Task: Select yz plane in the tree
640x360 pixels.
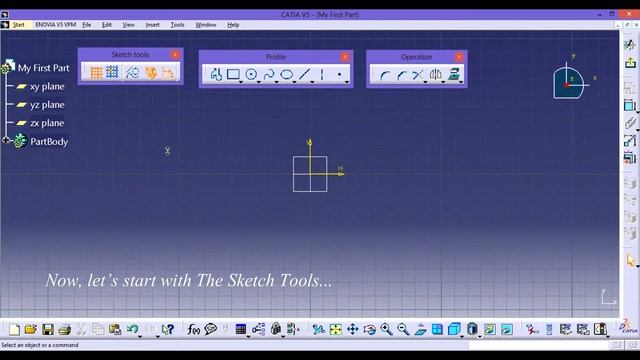Action: (x=47, y=105)
